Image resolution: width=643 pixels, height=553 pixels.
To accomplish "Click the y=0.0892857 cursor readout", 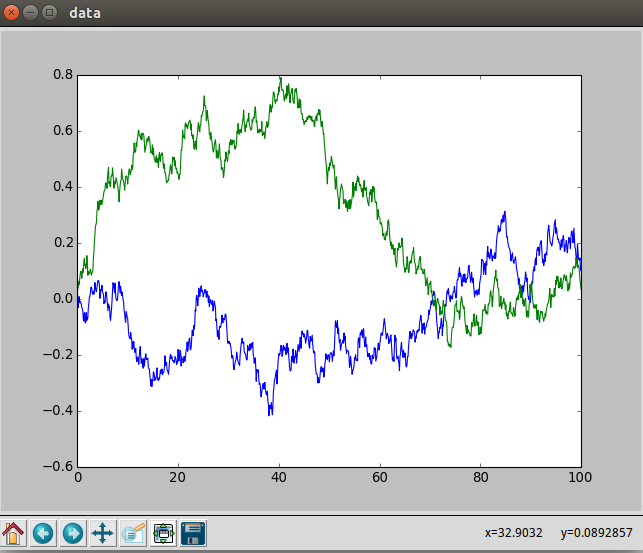I will (x=597, y=533).
